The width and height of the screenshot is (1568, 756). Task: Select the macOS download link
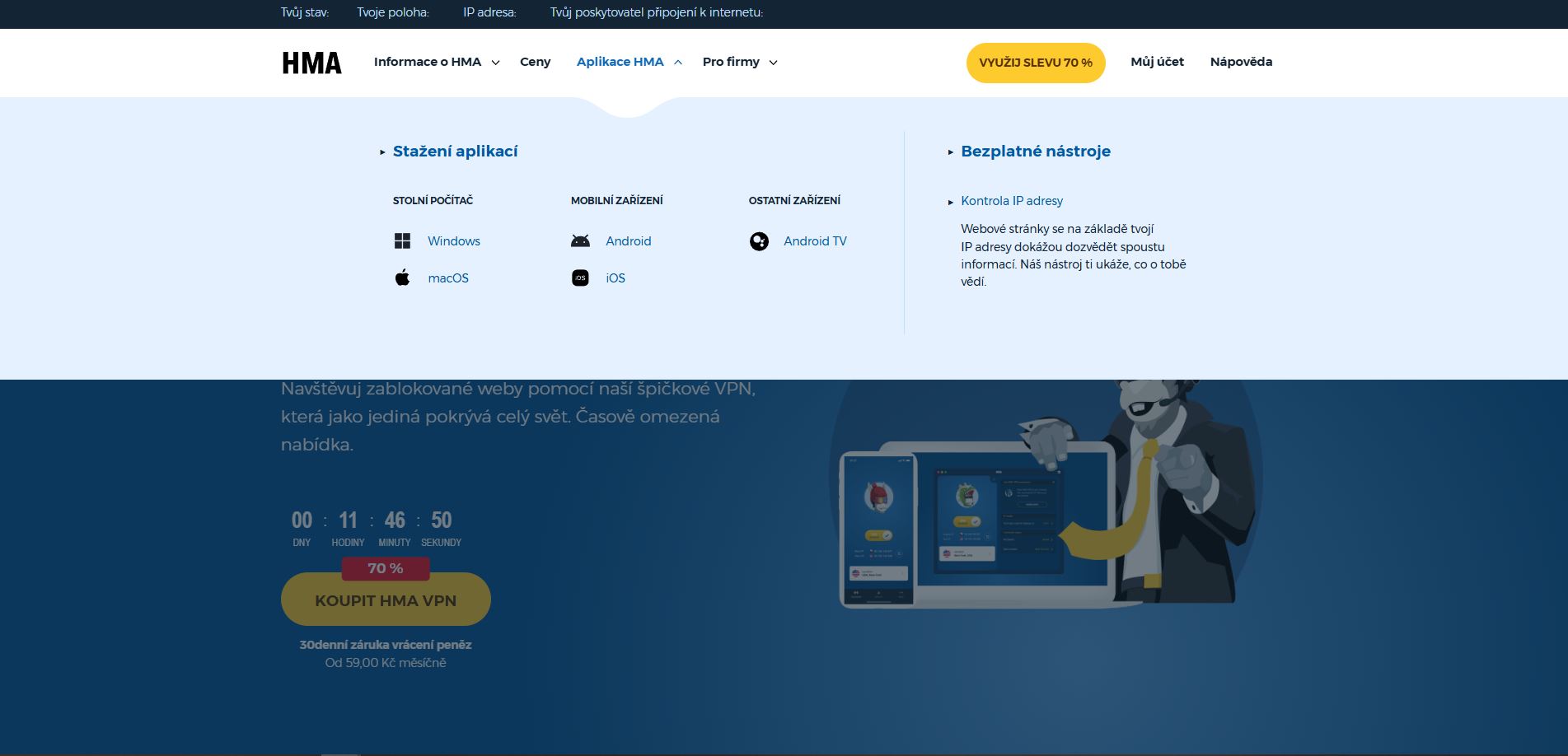point(448,278)
